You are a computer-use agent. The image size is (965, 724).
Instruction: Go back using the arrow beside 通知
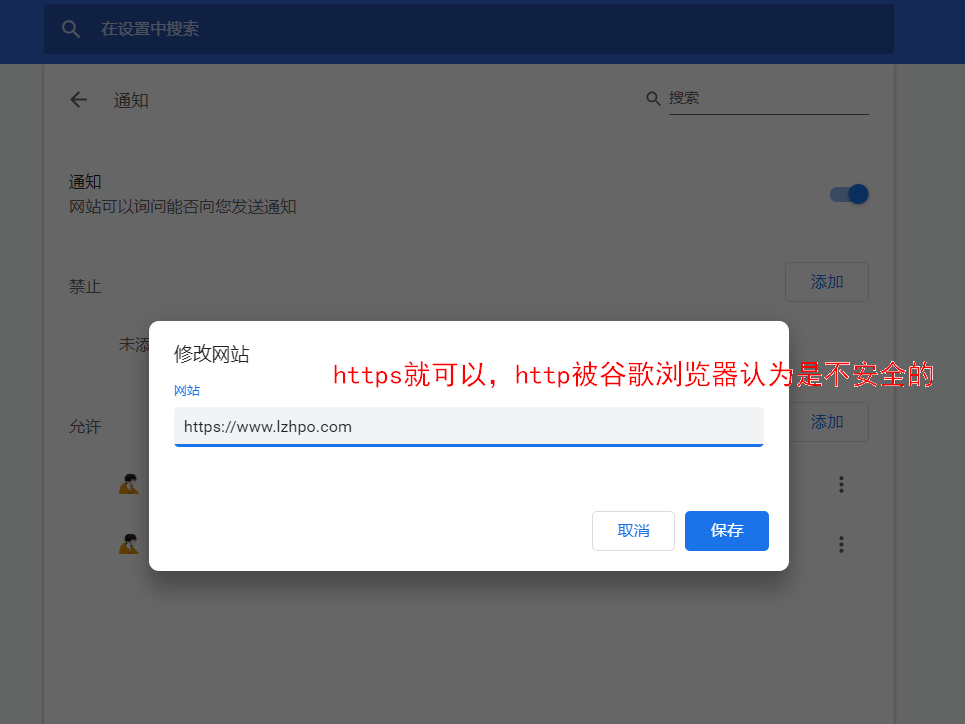point(78,100)
